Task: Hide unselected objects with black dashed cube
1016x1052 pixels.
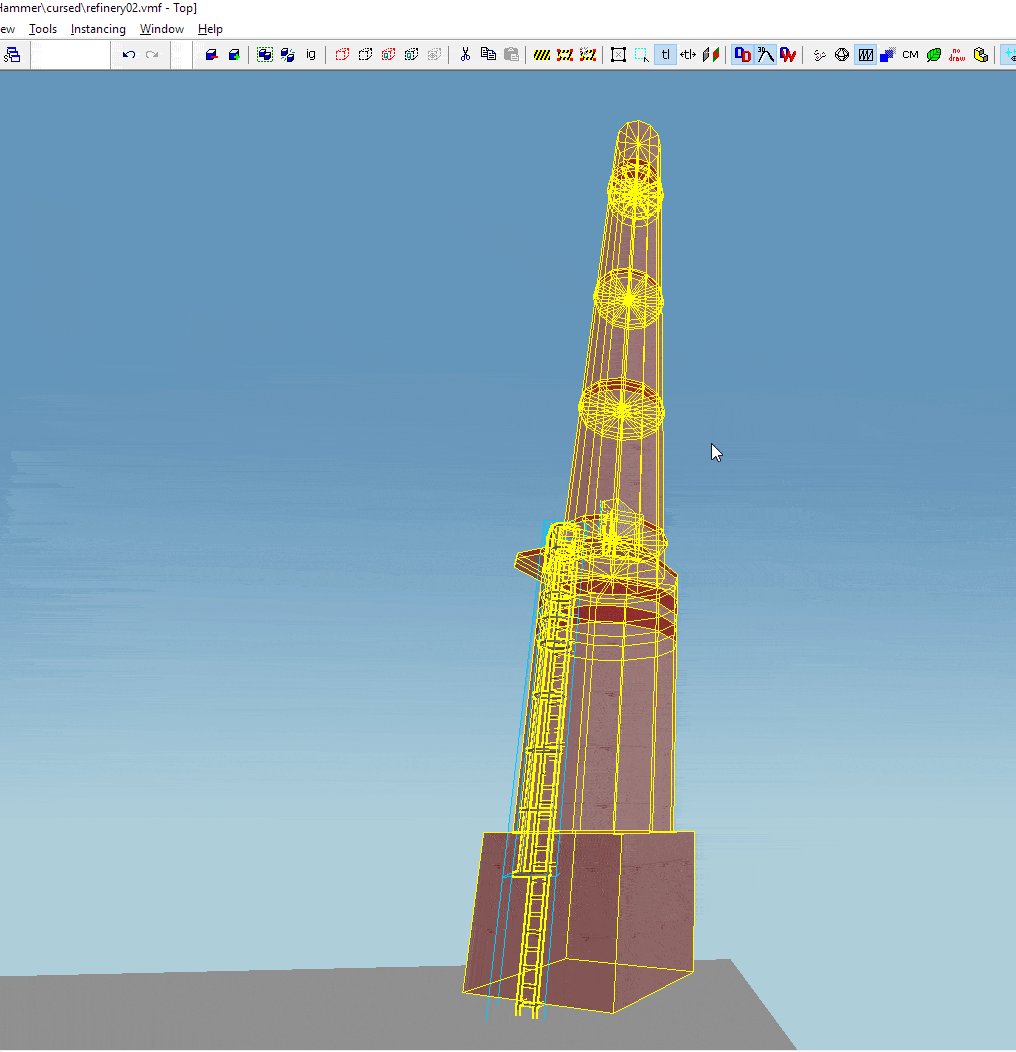Action: pyautogui.click(x=365, y=54)
